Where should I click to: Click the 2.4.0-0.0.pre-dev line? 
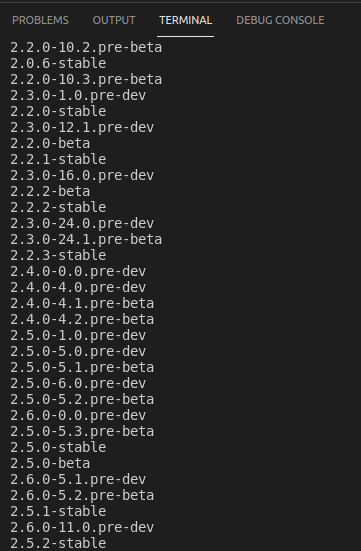point(78,272)
